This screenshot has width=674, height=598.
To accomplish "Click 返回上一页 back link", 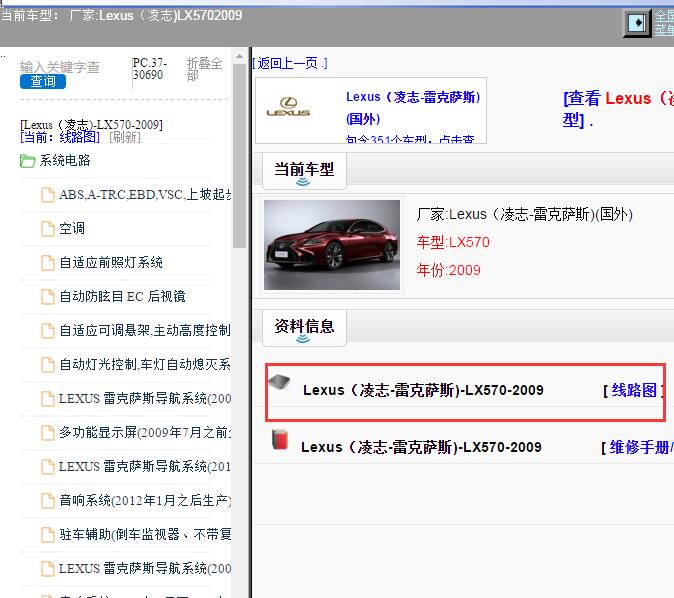I will click(x=290, y=64).
